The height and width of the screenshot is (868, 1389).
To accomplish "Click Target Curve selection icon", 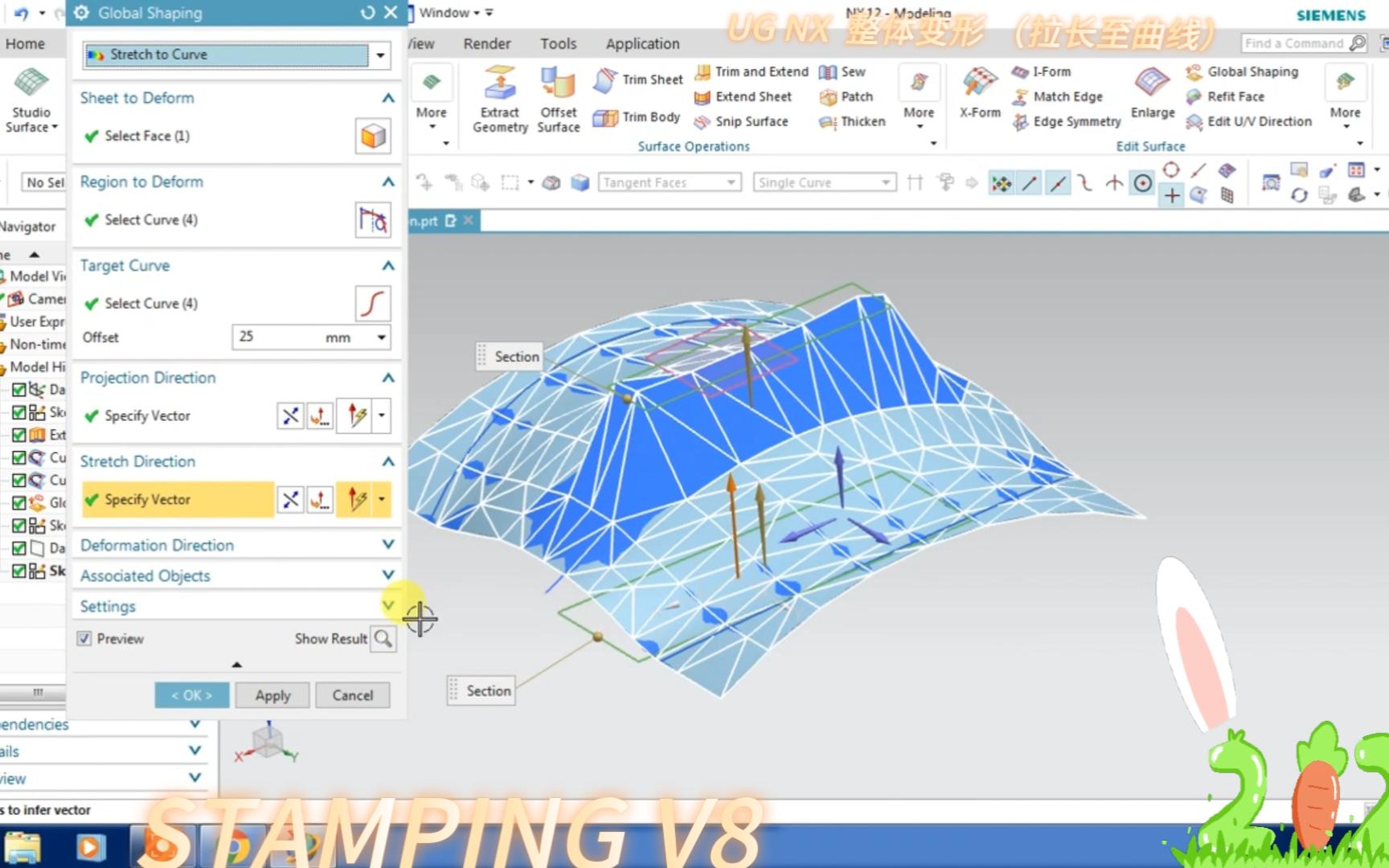I will (373, 303).
